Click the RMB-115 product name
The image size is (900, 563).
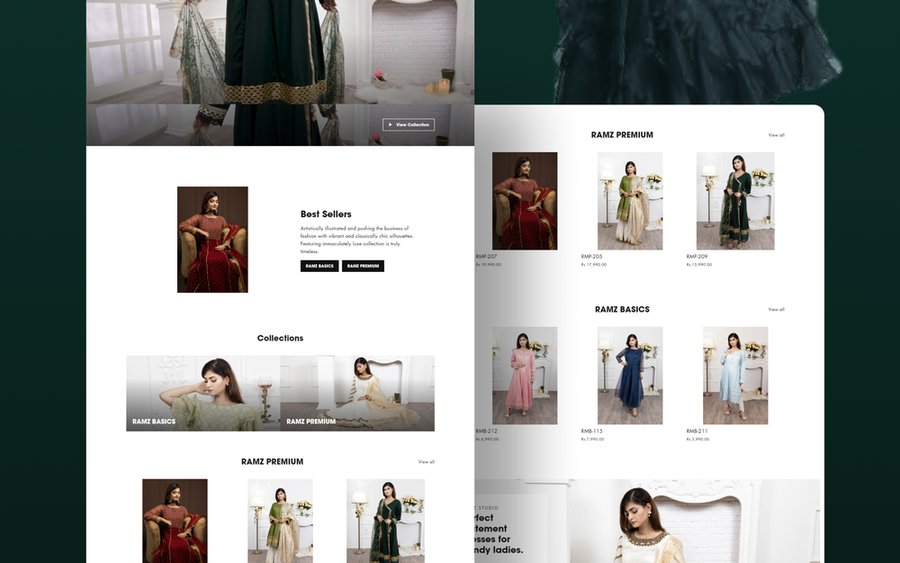tap(591, 431)
